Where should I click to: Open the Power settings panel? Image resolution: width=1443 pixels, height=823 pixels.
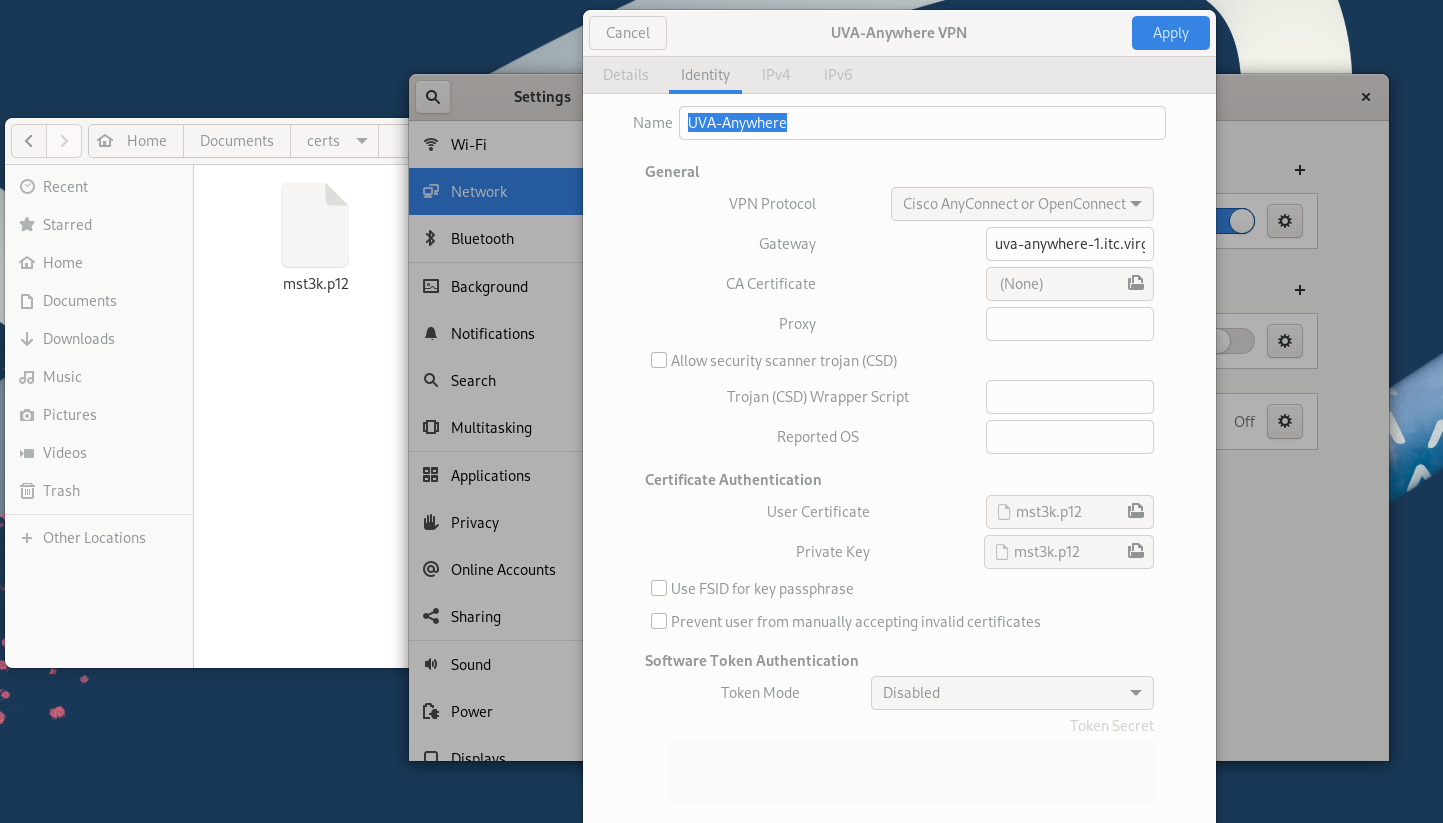[x=473, y=711]
